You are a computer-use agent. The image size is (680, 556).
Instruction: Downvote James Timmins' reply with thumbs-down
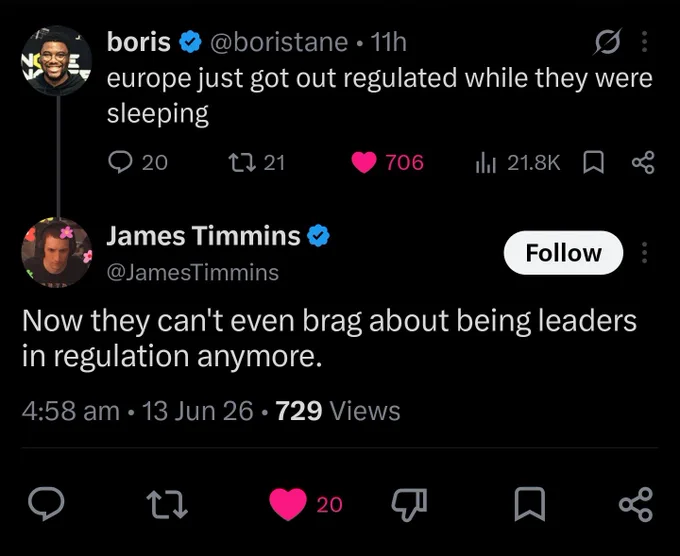(x=409, y=504)
